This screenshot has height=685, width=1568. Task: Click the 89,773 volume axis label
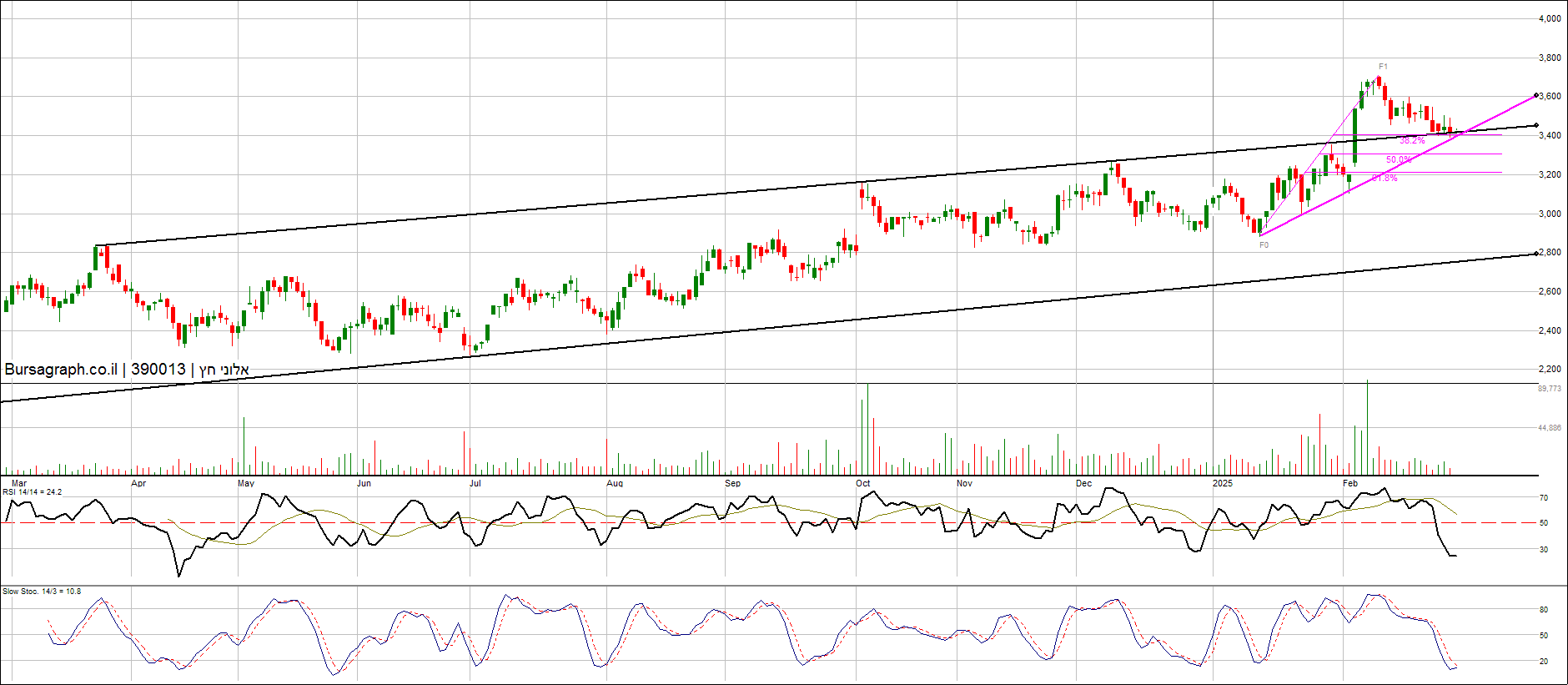coord(1549,389)
